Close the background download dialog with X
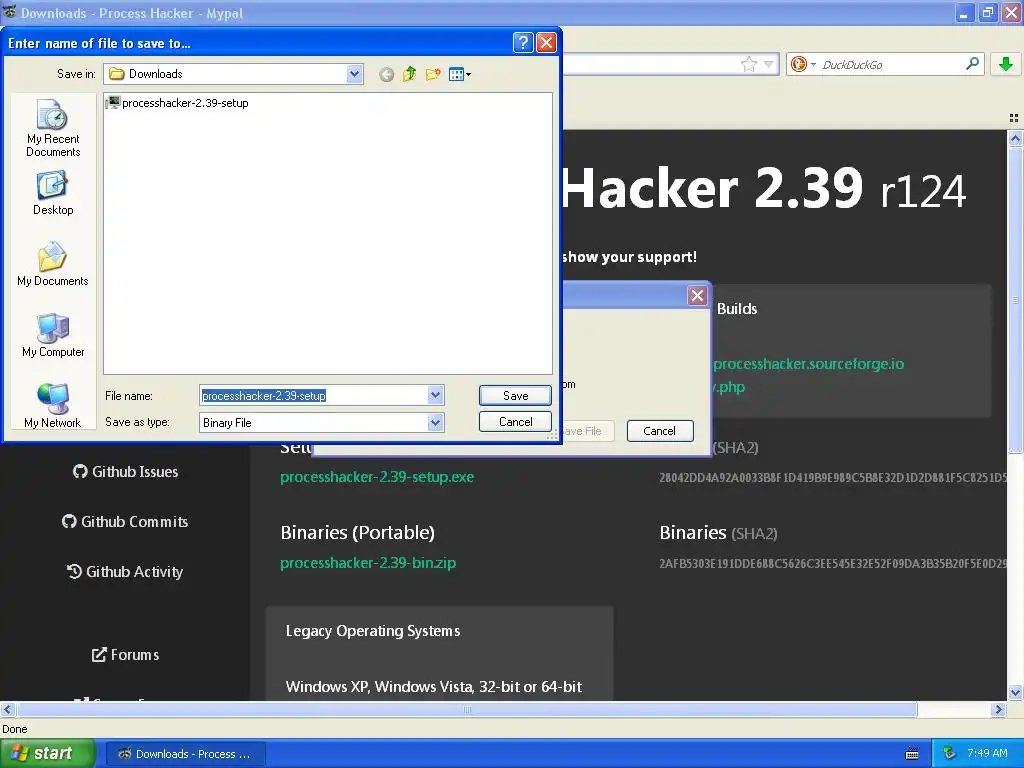Screen dimensions: 1024x768 (x=697, y=296)
